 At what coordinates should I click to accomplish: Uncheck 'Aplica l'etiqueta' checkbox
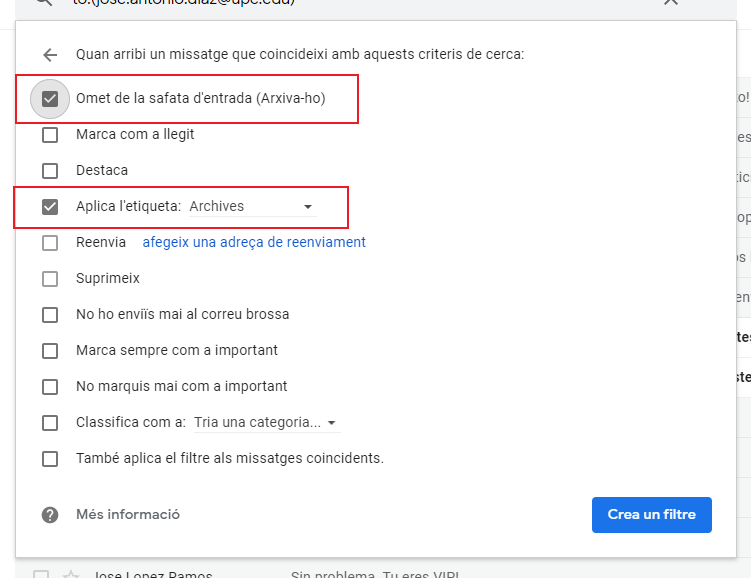click(x=50, y=207)
